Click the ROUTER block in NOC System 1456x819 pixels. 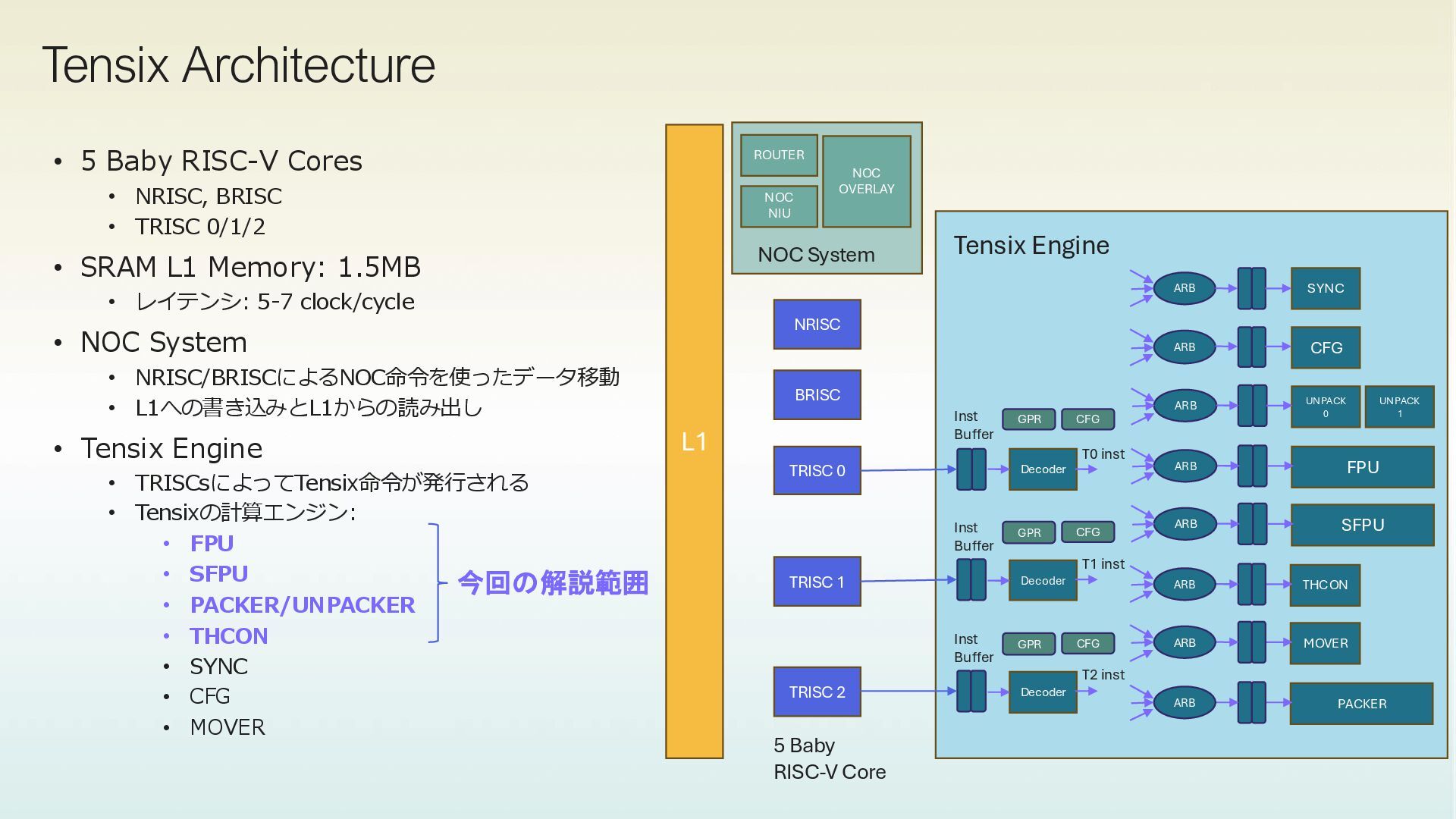[x=779, y=155]
